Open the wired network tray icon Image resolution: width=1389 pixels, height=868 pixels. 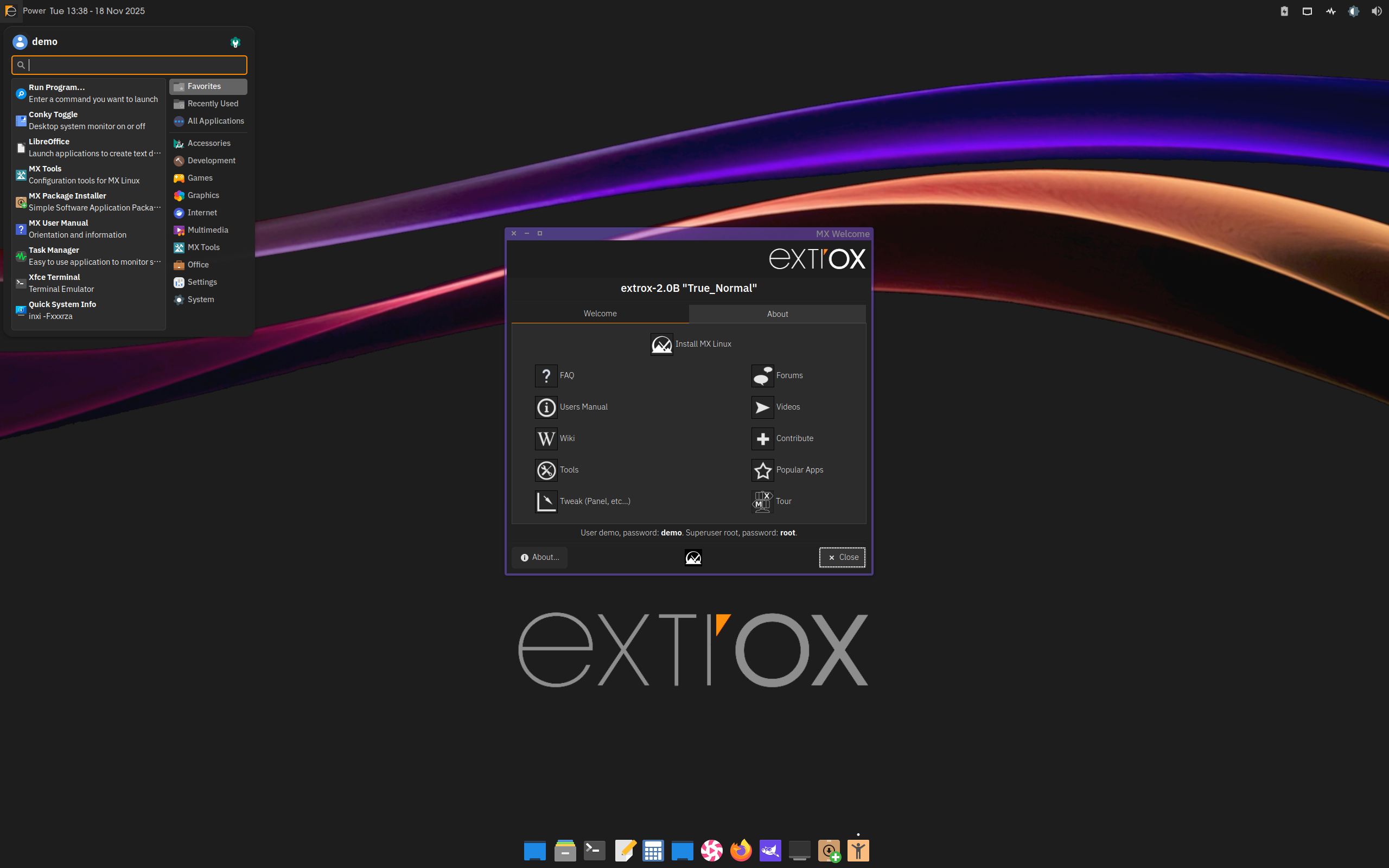click(x=1307, y=11)
